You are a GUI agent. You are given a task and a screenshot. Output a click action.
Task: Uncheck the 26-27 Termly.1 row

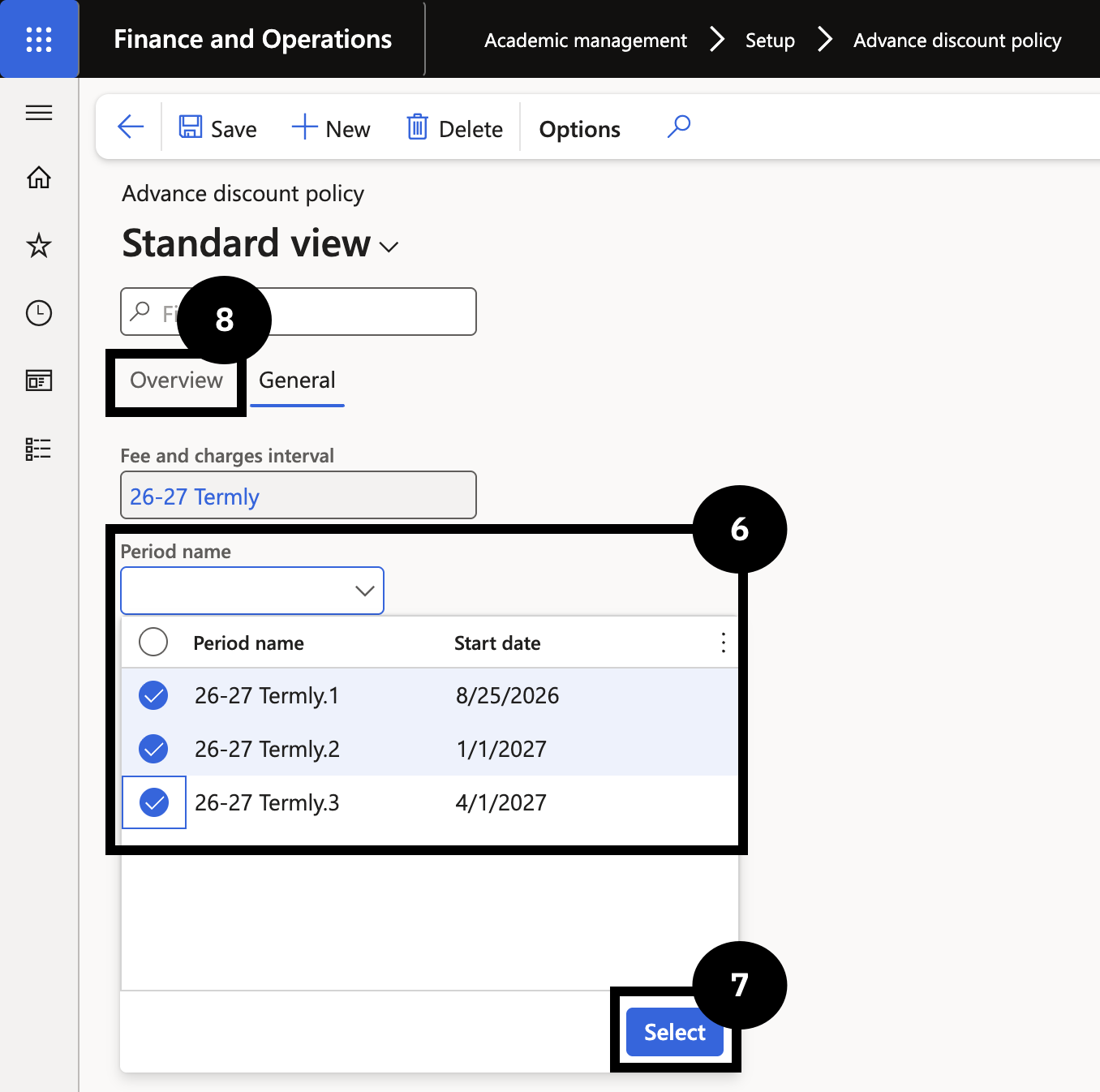pyautogui.click(x=153, y=695)
